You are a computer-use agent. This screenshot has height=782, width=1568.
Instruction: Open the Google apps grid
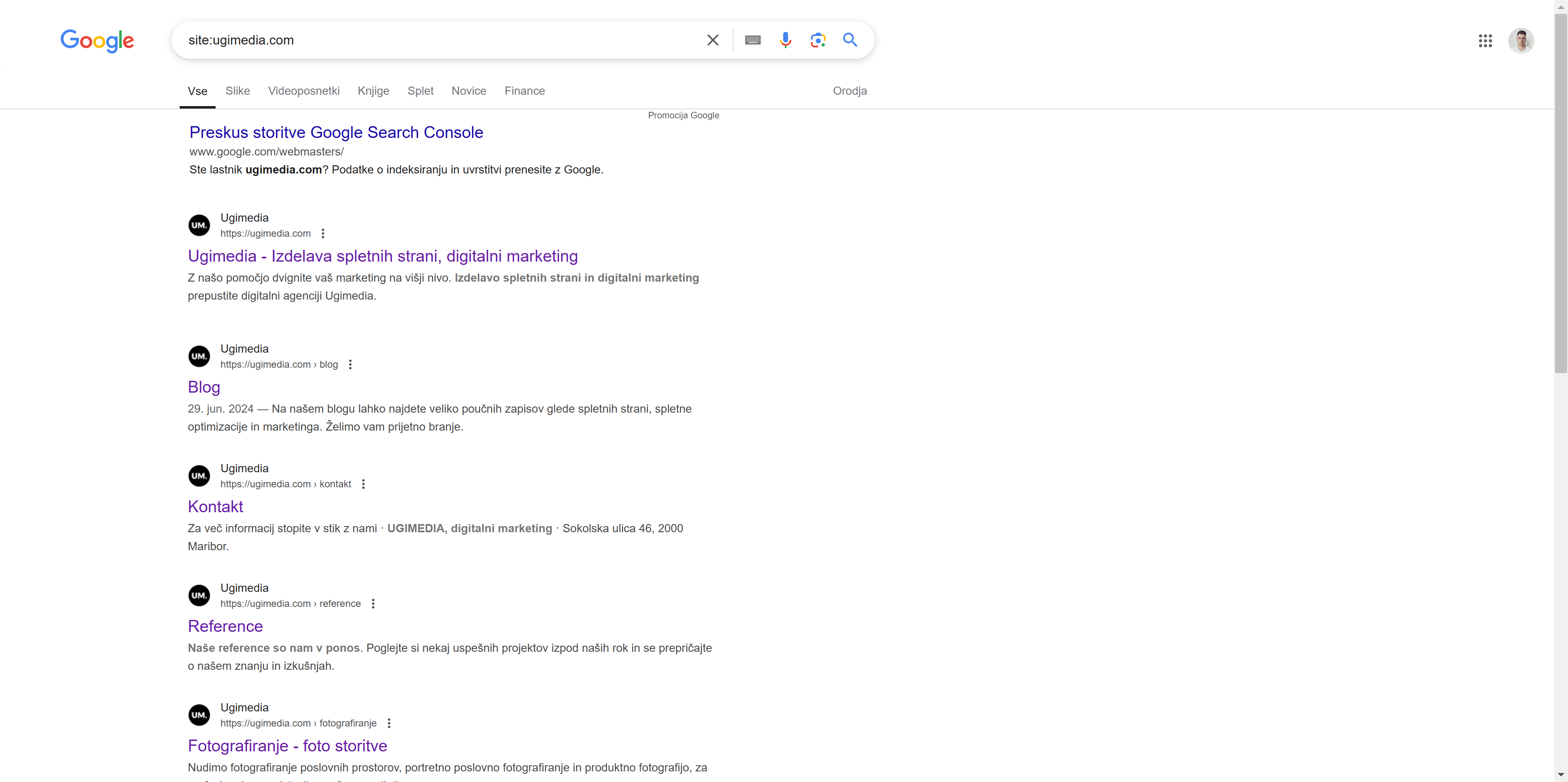pyautogui.click(x=1485, y=41)
